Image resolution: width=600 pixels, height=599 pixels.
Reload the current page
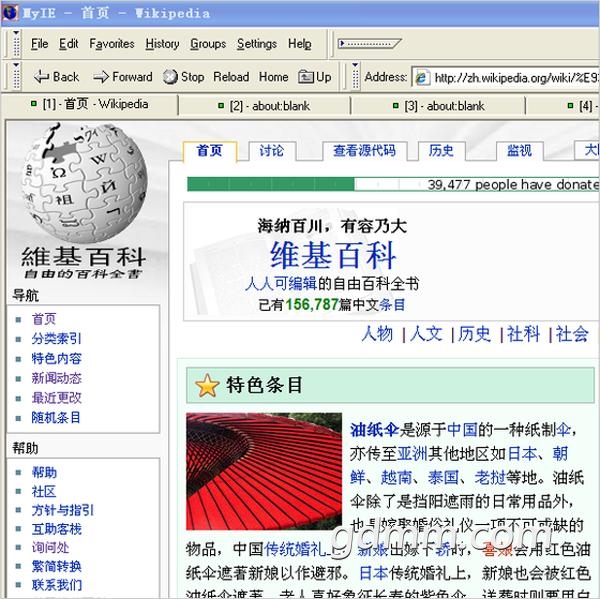pos(231,77)
